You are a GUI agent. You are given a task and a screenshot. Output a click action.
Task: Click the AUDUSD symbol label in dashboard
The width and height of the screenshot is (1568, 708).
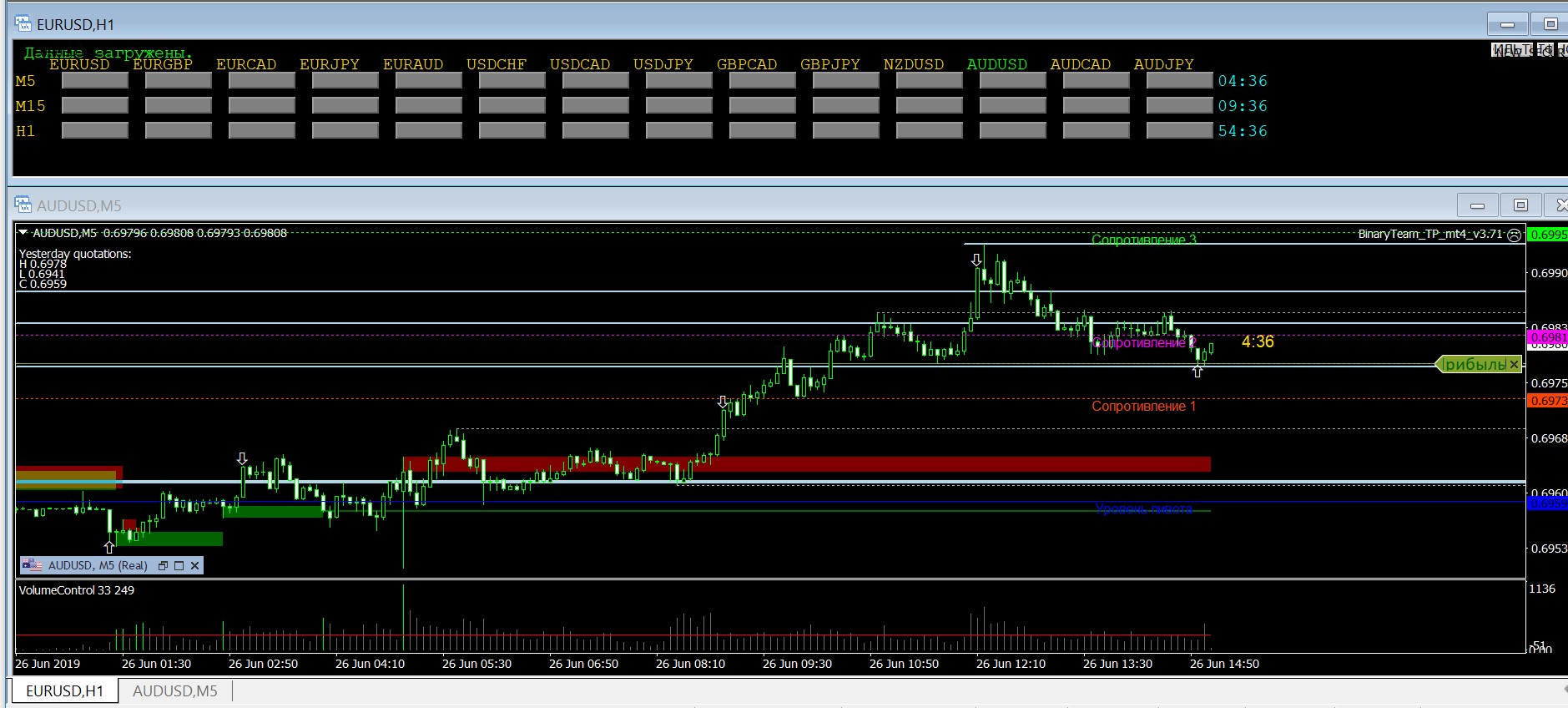[996, 64]
